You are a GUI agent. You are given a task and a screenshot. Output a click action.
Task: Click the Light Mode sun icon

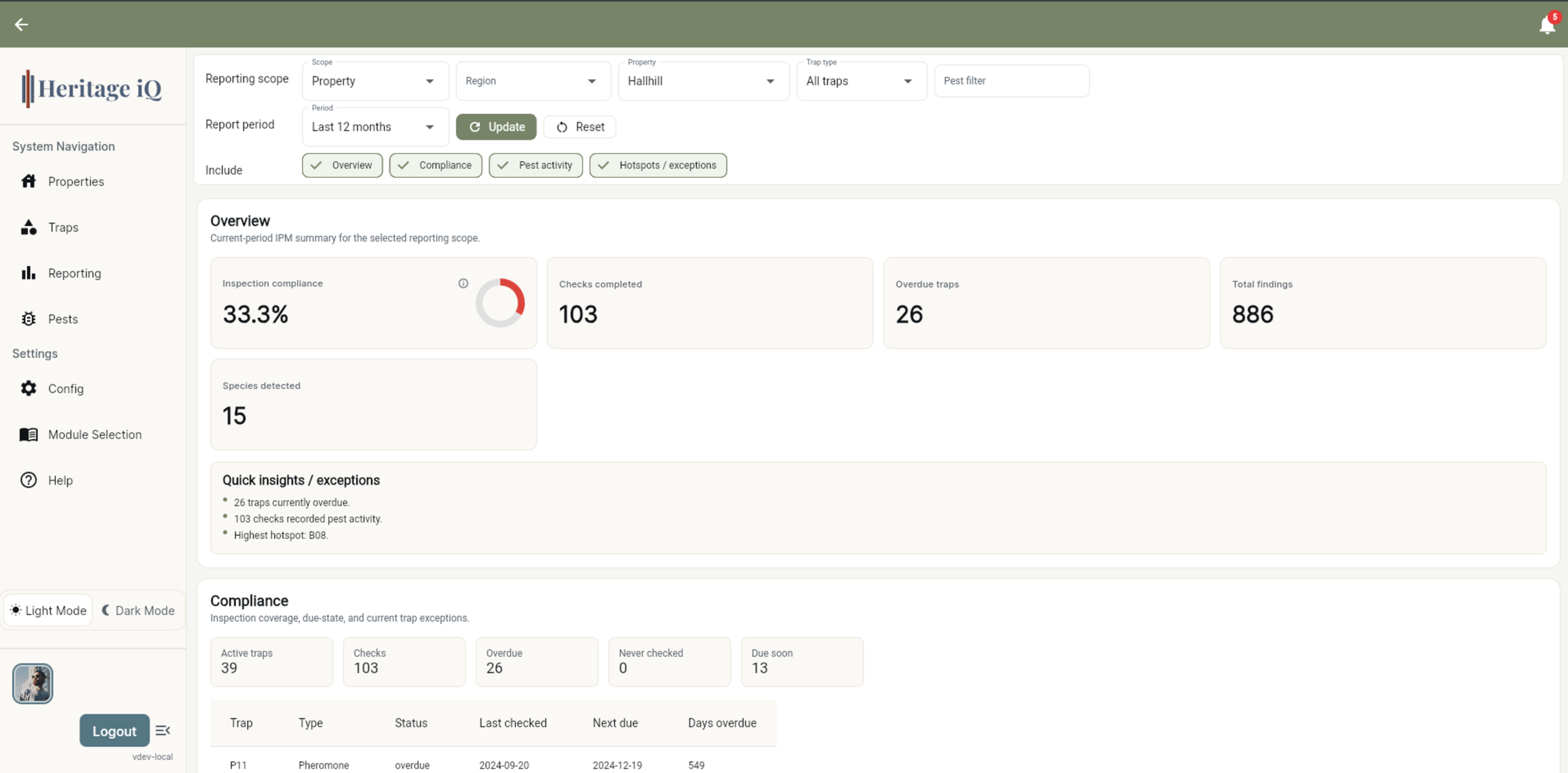pos(16,610)
